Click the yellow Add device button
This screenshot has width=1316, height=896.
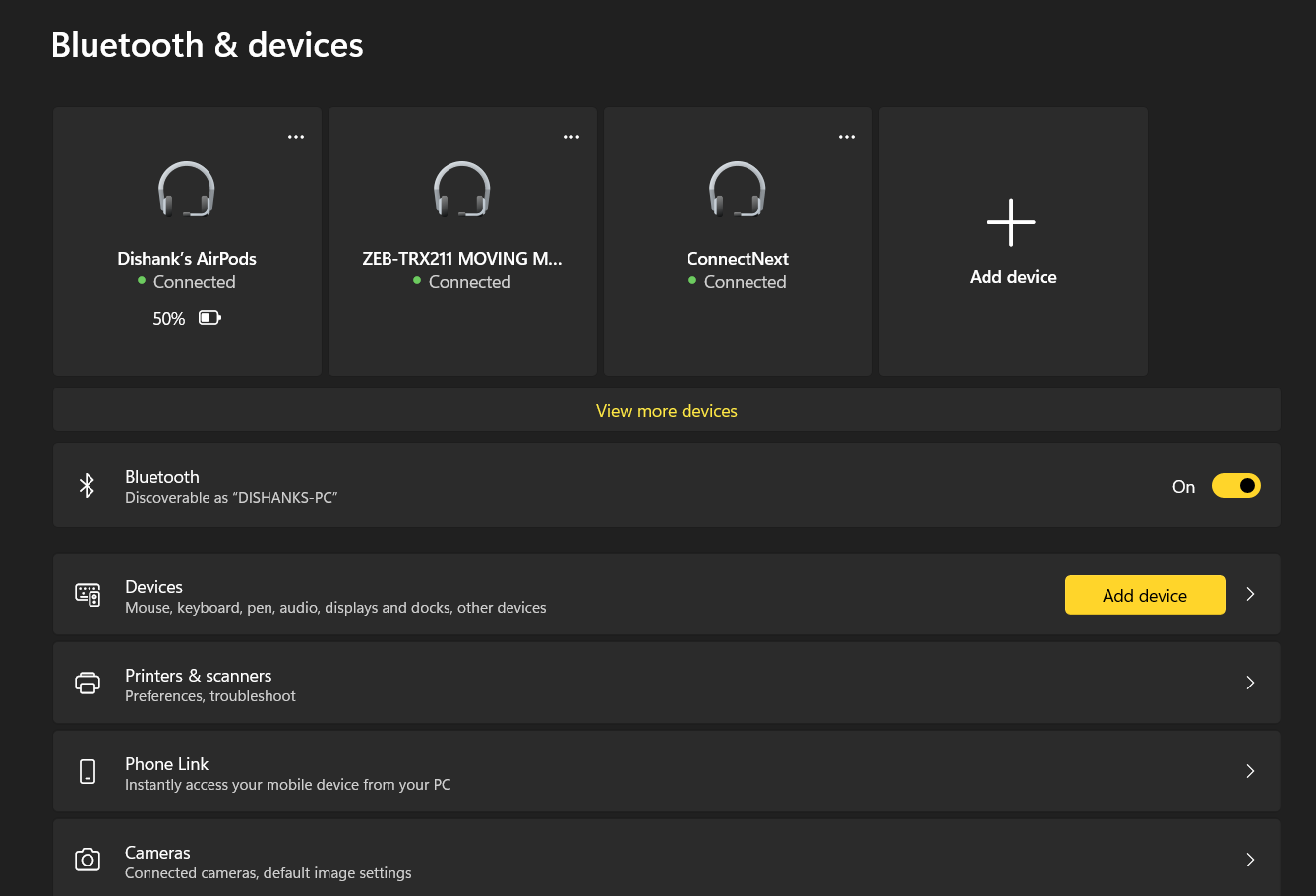pyautogui.click(x=1145, y=594)
